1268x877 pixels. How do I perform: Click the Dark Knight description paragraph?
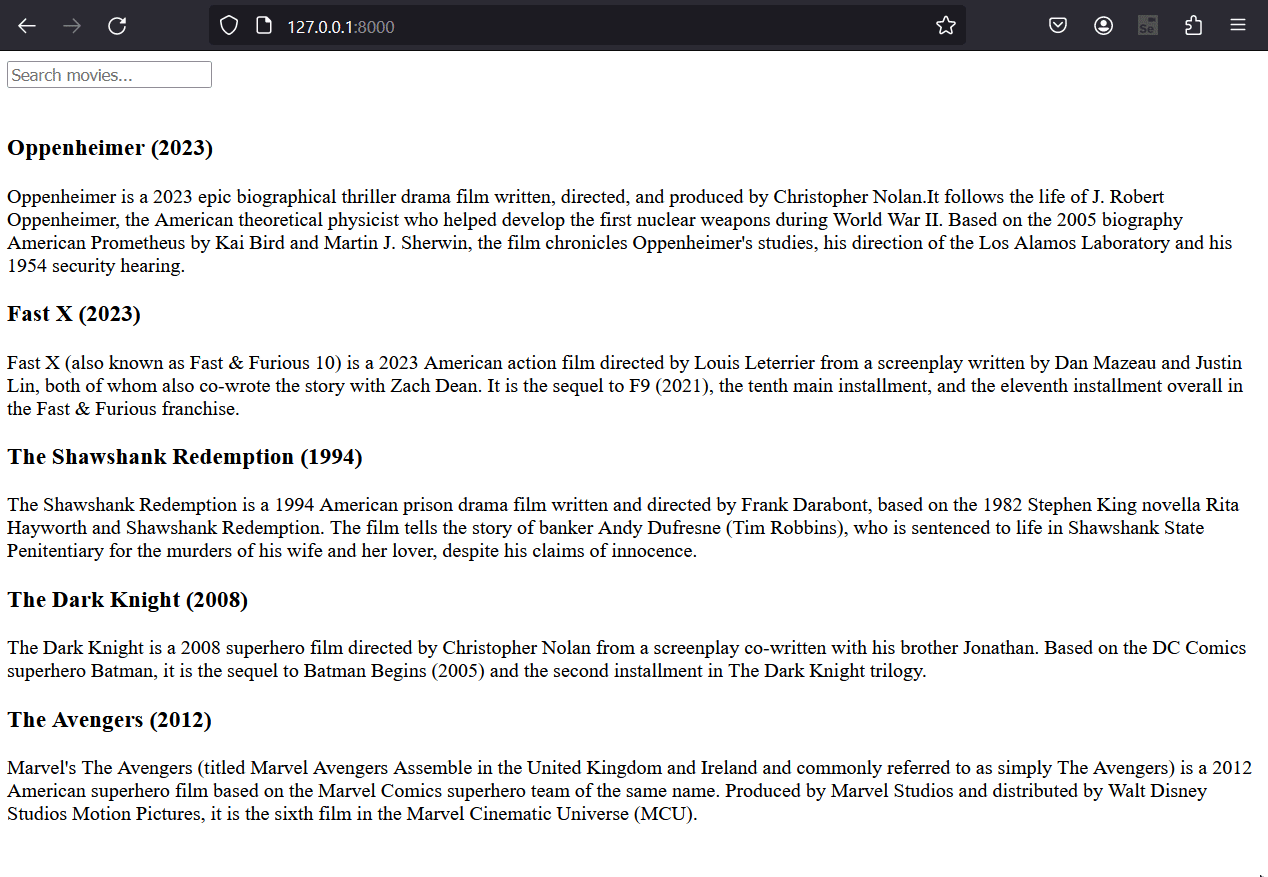click(627, 659)
